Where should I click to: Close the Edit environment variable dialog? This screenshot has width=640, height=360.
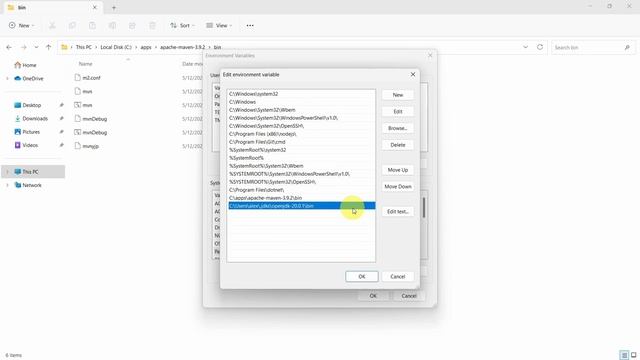tap(413, 74)
